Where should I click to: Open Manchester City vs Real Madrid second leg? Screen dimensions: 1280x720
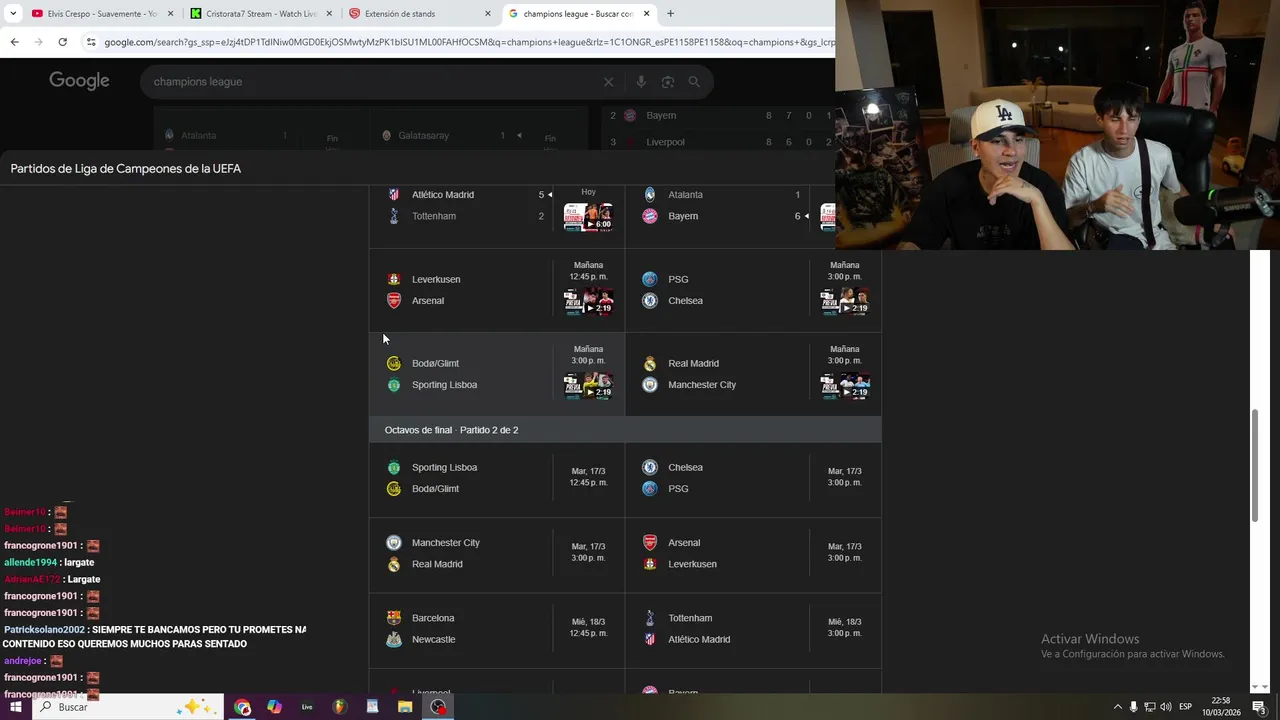tap(497, 553)
